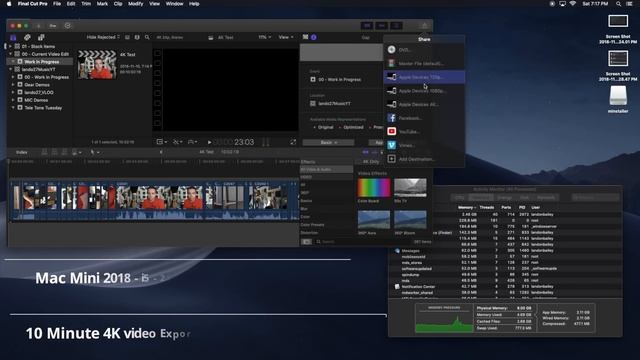This screenshot has height=360, width=640.
Task: Click the keyword editor key icon
Action: coord(53,26)
